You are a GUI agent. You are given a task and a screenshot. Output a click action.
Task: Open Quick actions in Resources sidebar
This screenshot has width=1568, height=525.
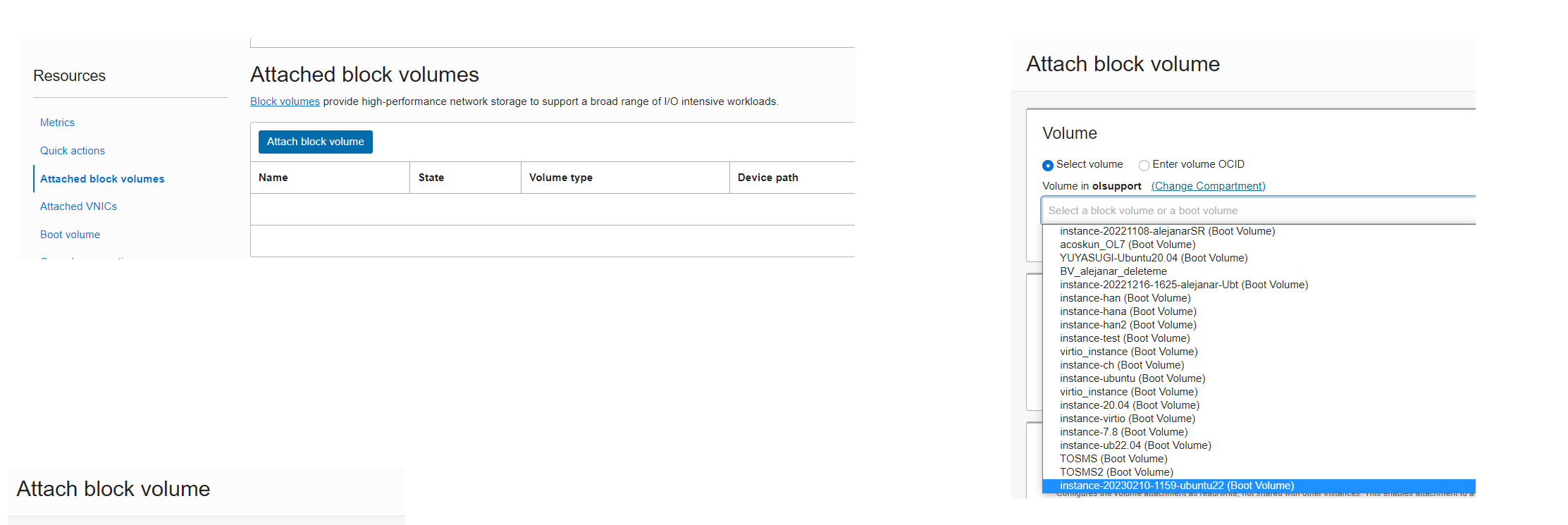tap(73, 151)
